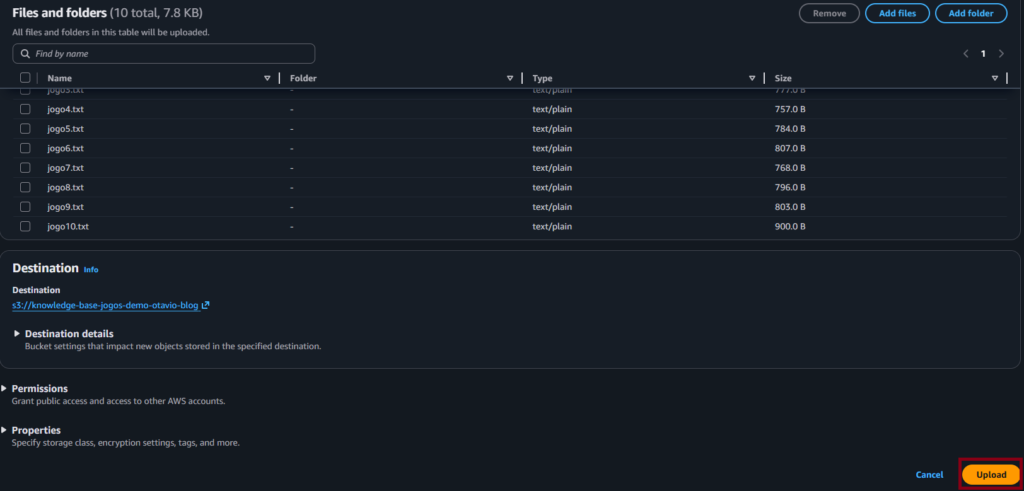
Task: Select the jogo4.txt checkbox
Action: (25, 109)
